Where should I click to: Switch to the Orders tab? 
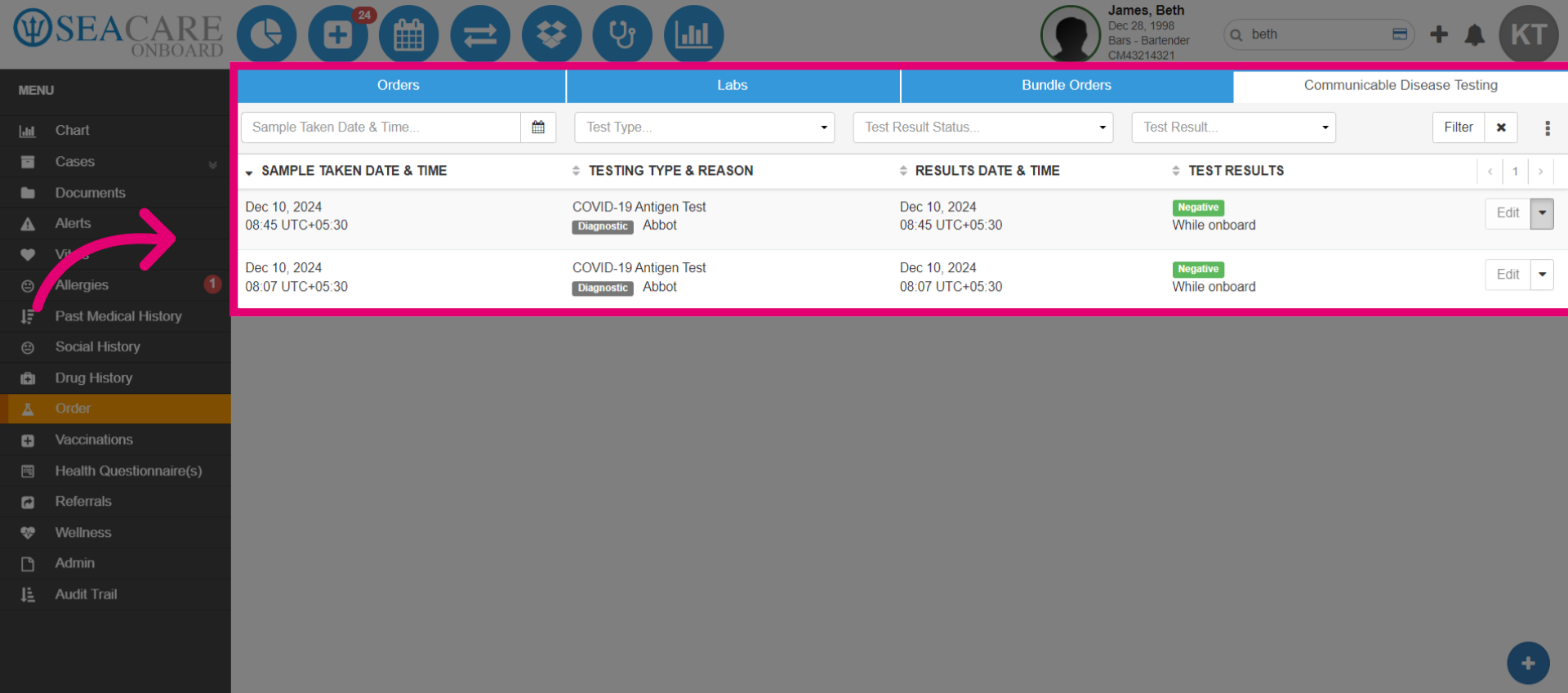pos(399,86)
